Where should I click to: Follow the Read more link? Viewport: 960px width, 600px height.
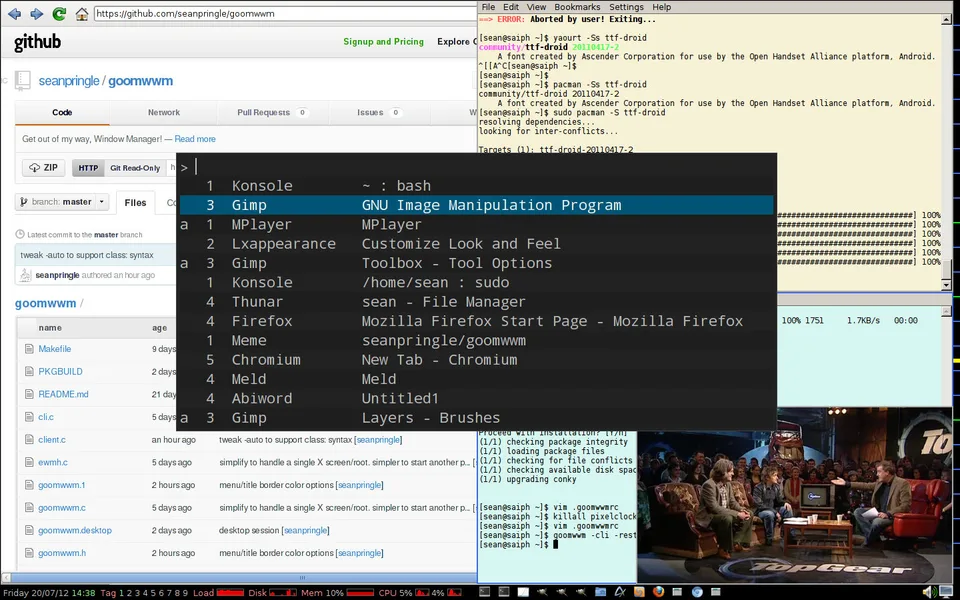195,139
